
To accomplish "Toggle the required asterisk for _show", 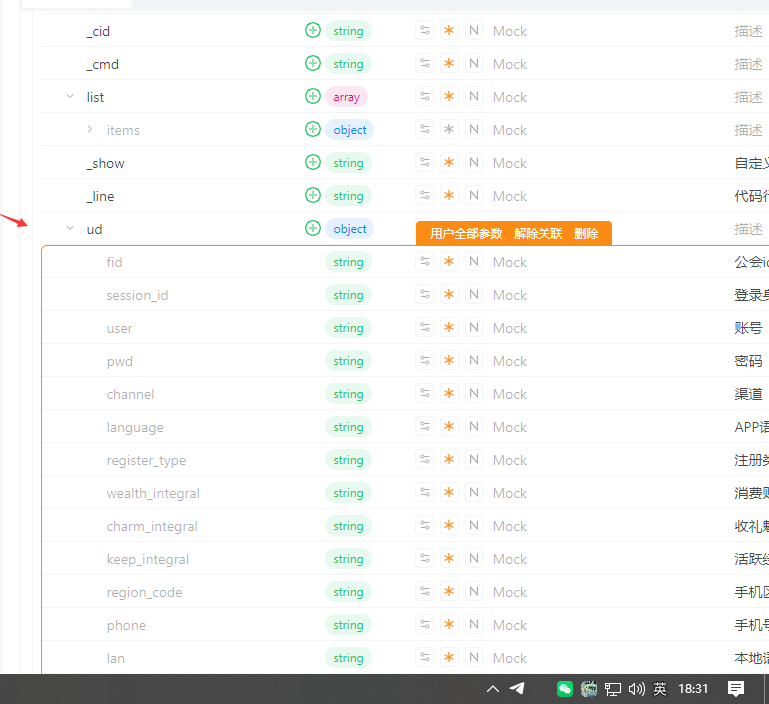I will (449, 163).
